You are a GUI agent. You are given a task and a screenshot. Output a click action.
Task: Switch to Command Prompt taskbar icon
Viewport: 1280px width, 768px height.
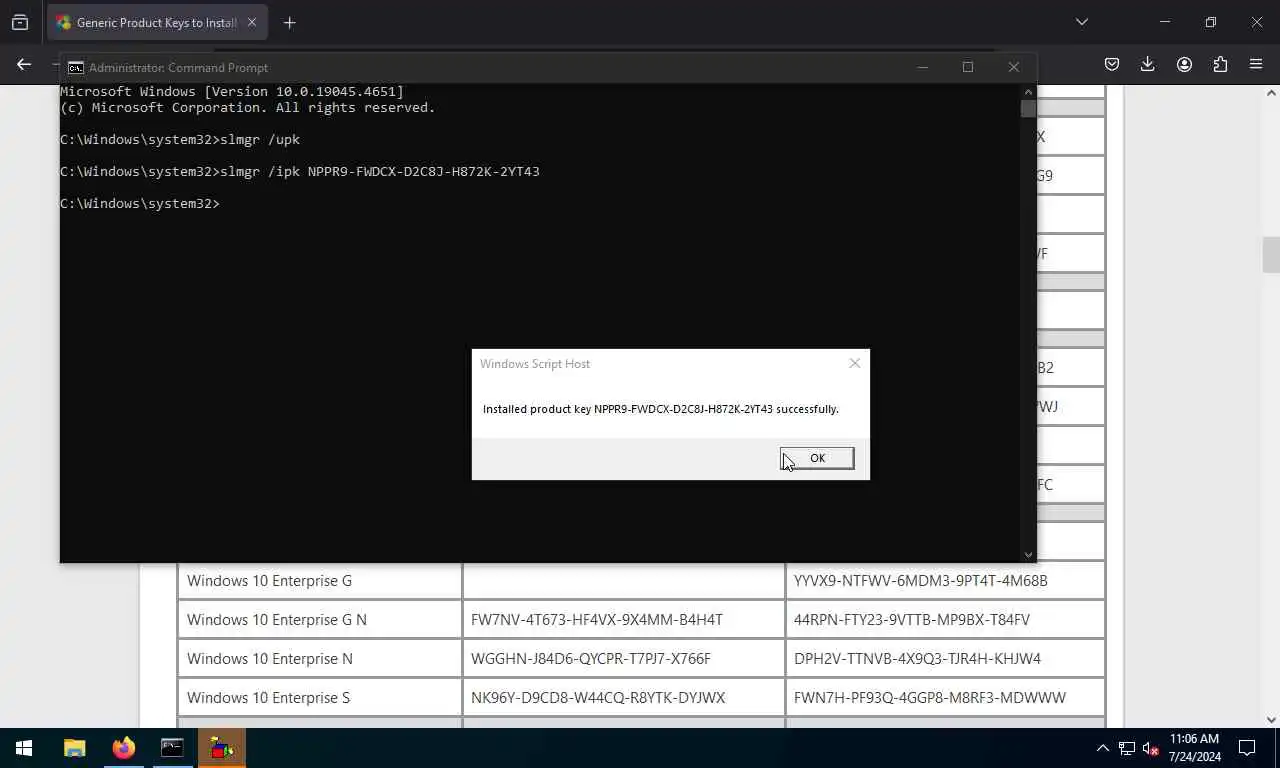tap(172, 747)
